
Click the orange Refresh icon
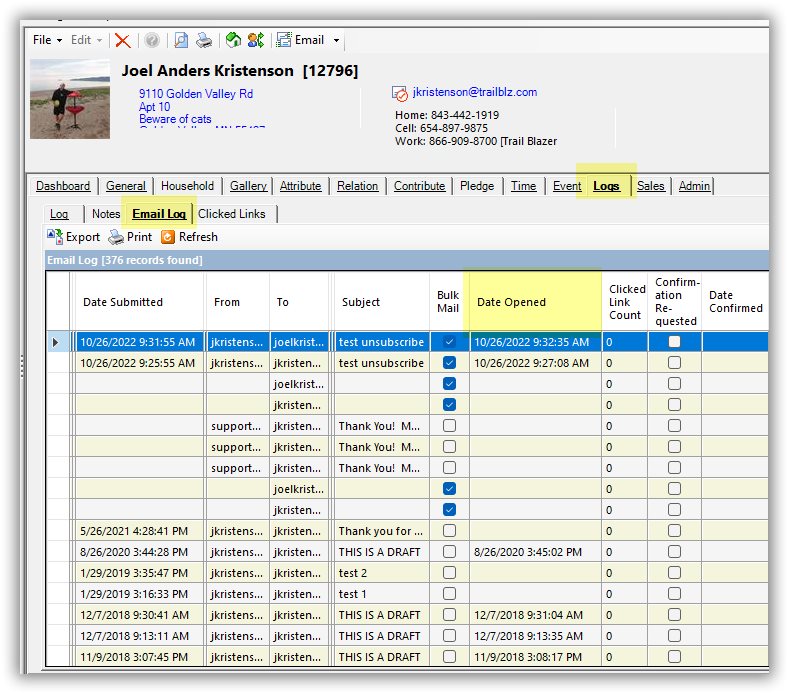[168, 237]
